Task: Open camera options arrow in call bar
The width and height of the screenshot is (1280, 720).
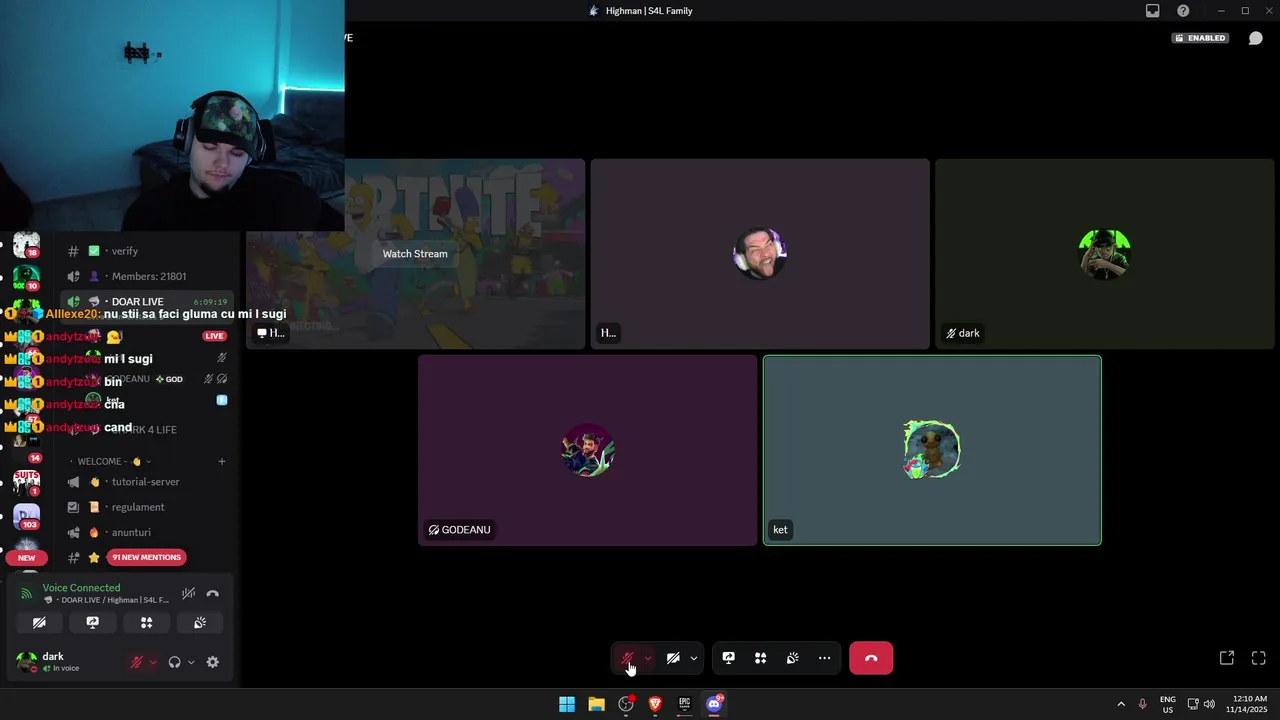Action: click(694, 658)
